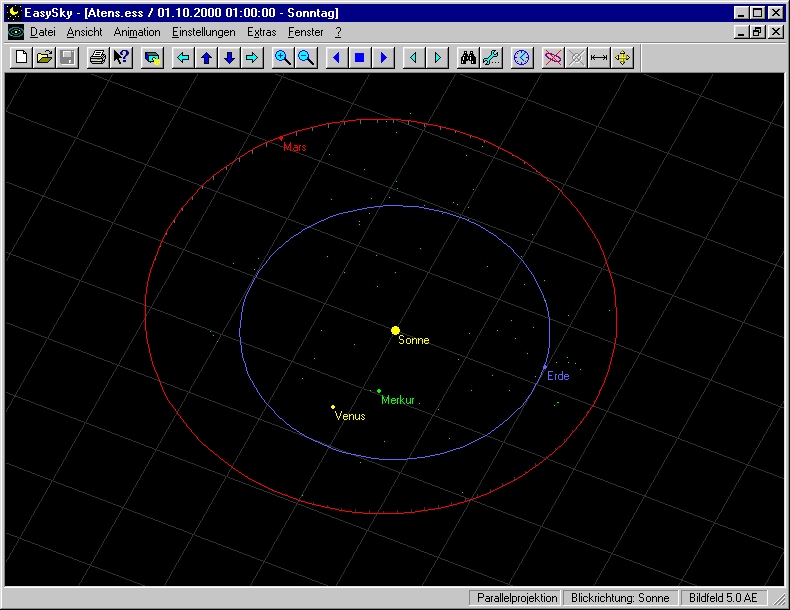
Task: Expand the Ansicht menu
Action: pos(85,32)
